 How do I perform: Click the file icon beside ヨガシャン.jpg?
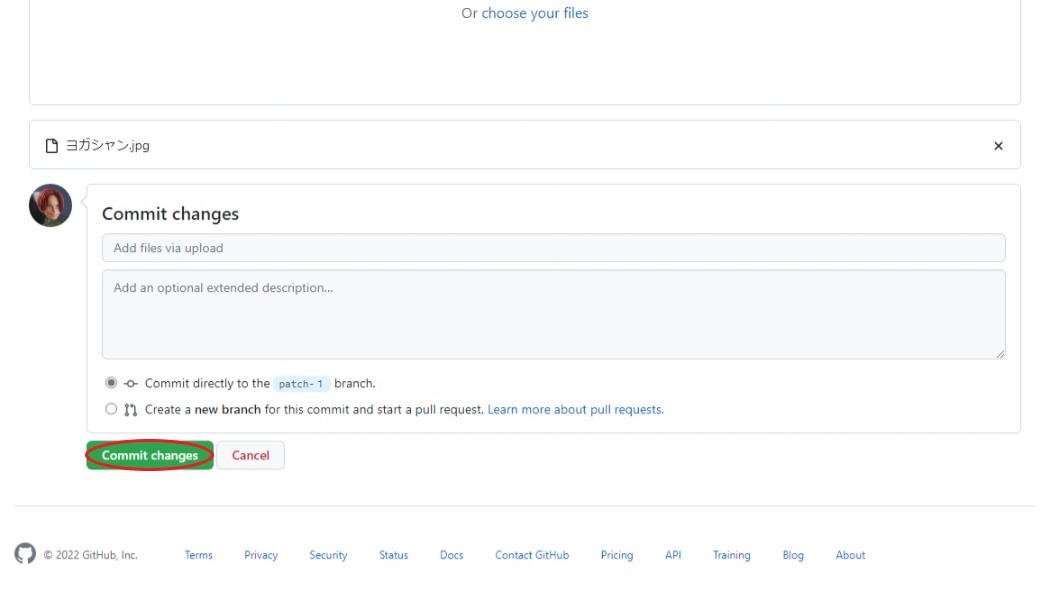[x=52, y=146]
